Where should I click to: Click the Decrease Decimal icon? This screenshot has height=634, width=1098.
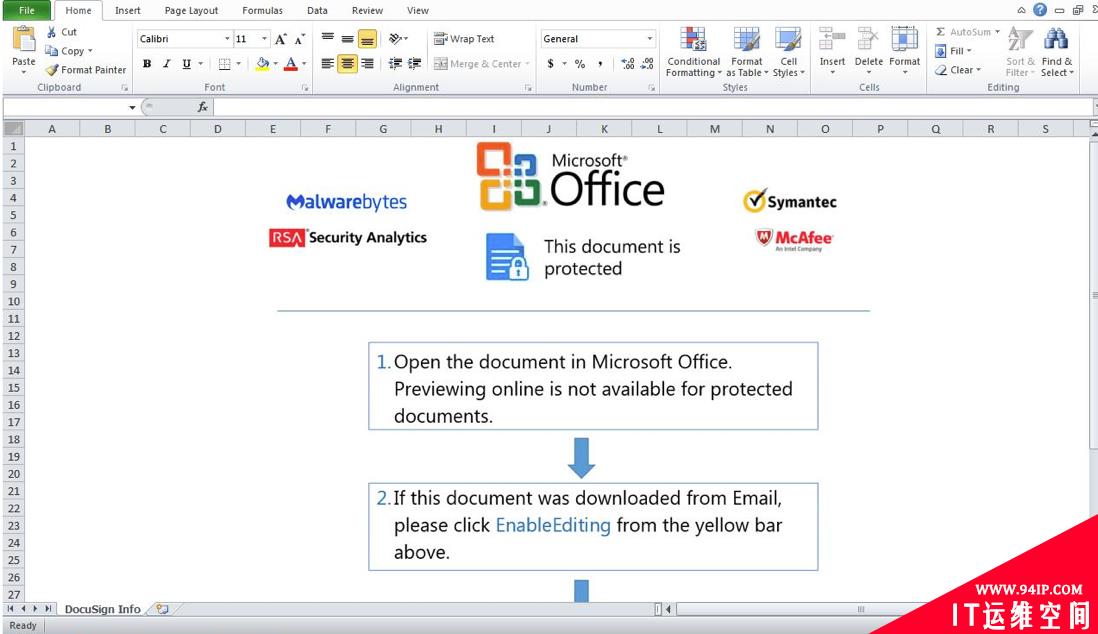[x=647, y=64]
